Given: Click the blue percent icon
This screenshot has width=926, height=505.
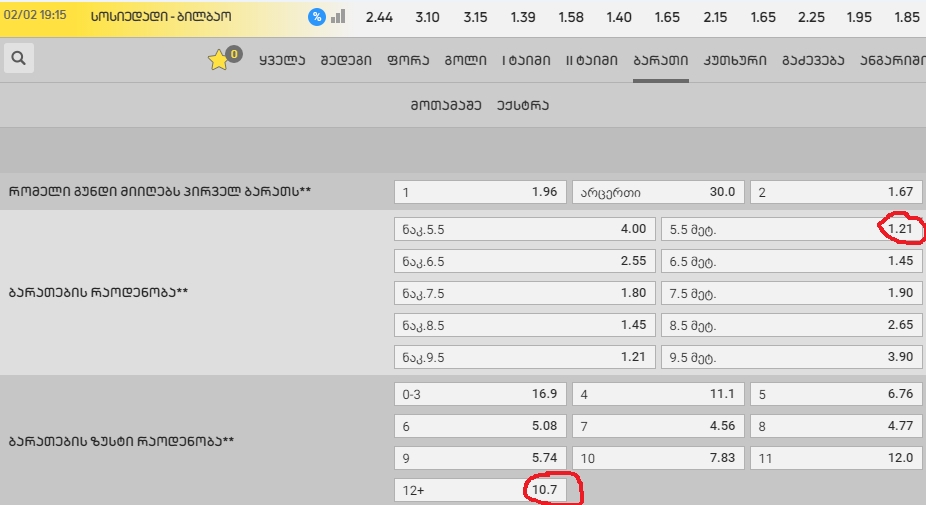Looking at the screenshot, I should [317, 17].
